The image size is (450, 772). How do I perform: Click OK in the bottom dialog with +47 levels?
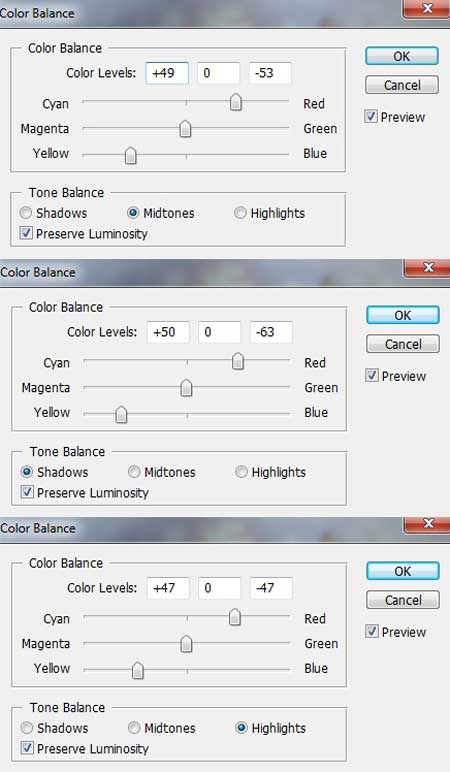(x=403, y=571)
